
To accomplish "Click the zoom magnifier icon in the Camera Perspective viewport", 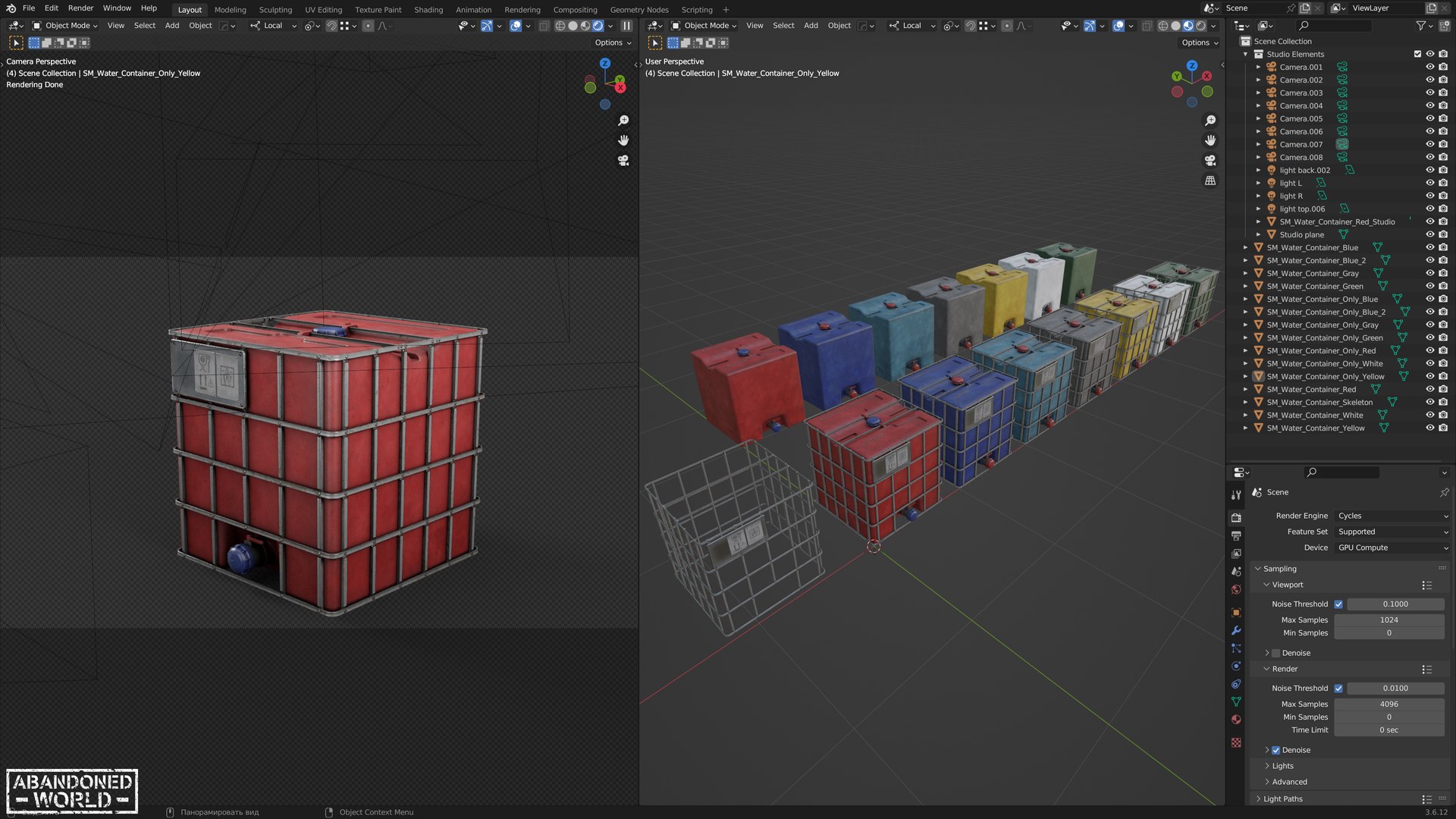I will click(623, 121).
